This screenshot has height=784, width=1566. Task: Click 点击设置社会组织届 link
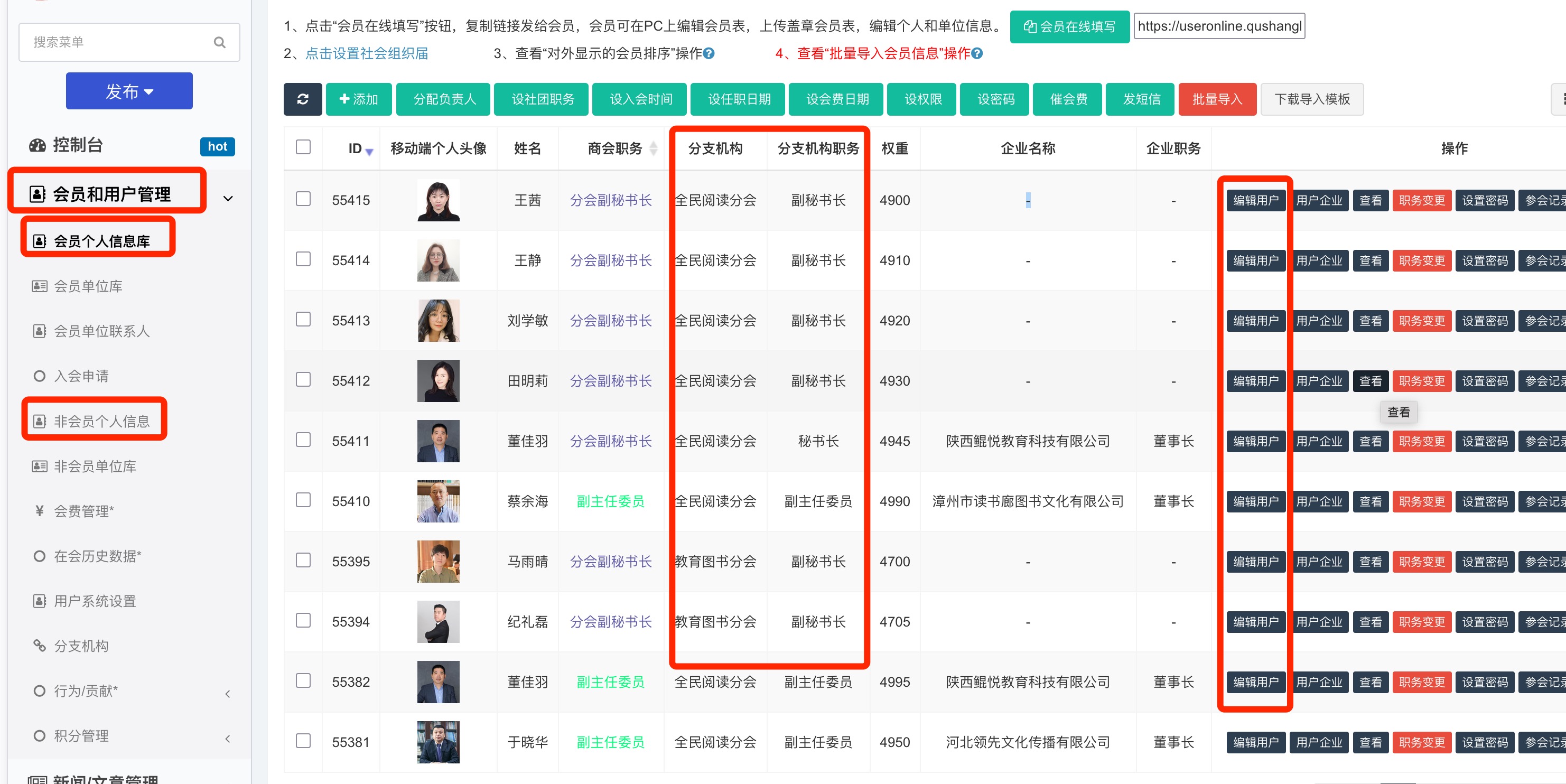click(x=367, y=53)
